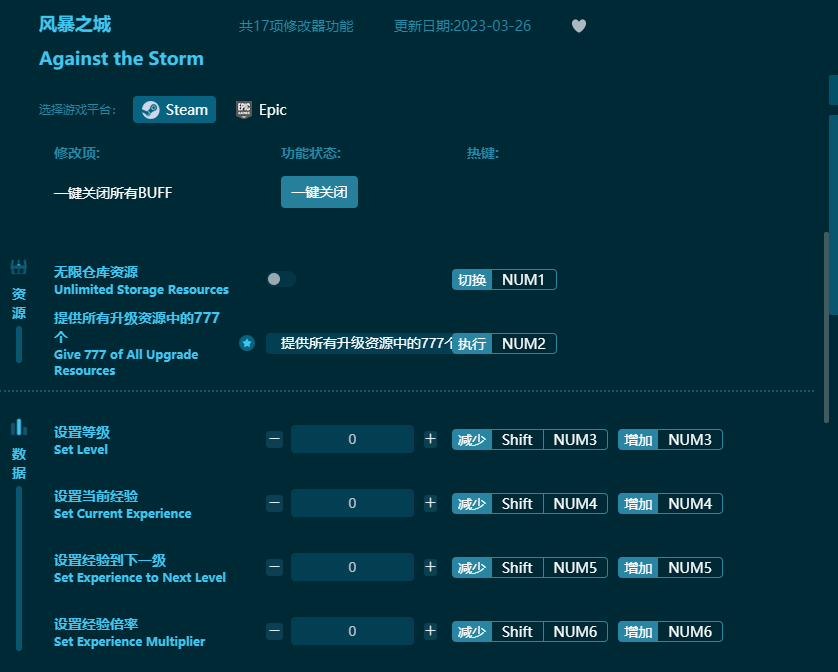Select the Steam platform tab
838x672 pixels.
pyautogui.click(x=174, y=110)
